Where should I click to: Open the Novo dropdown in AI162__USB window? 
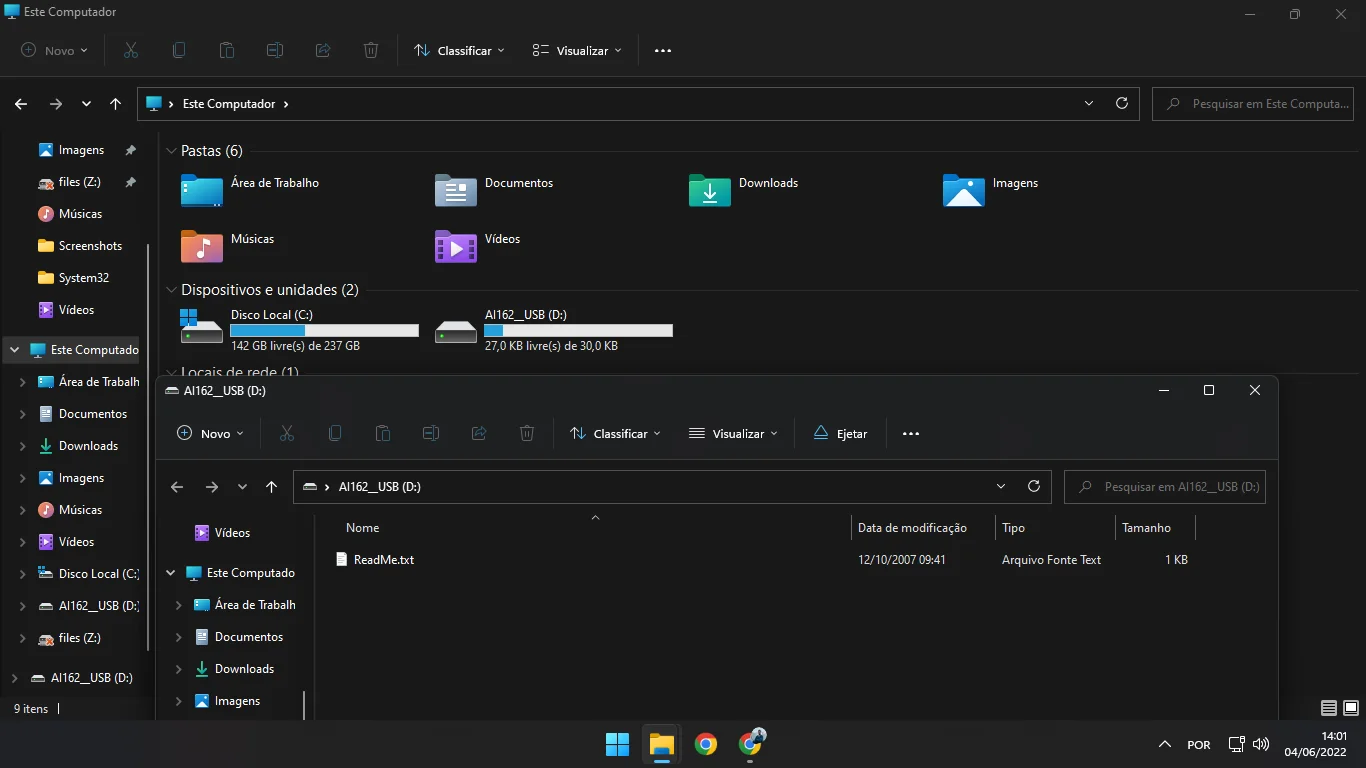[x=210, y=433]
